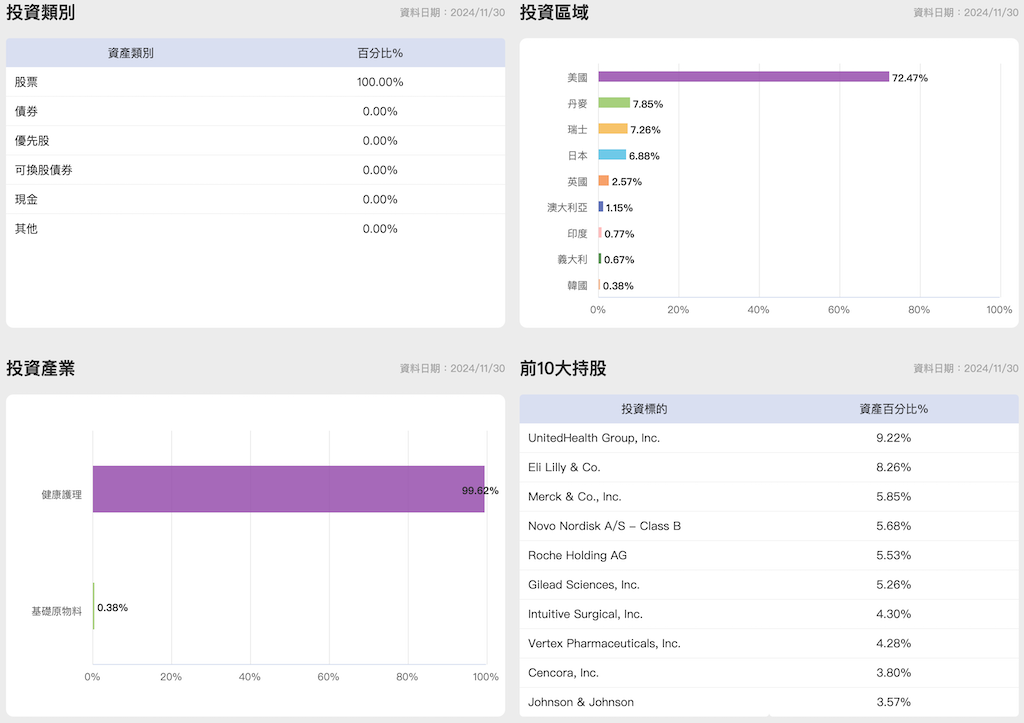
Task: Click the 百分比% column header
Action: [380, 53]
